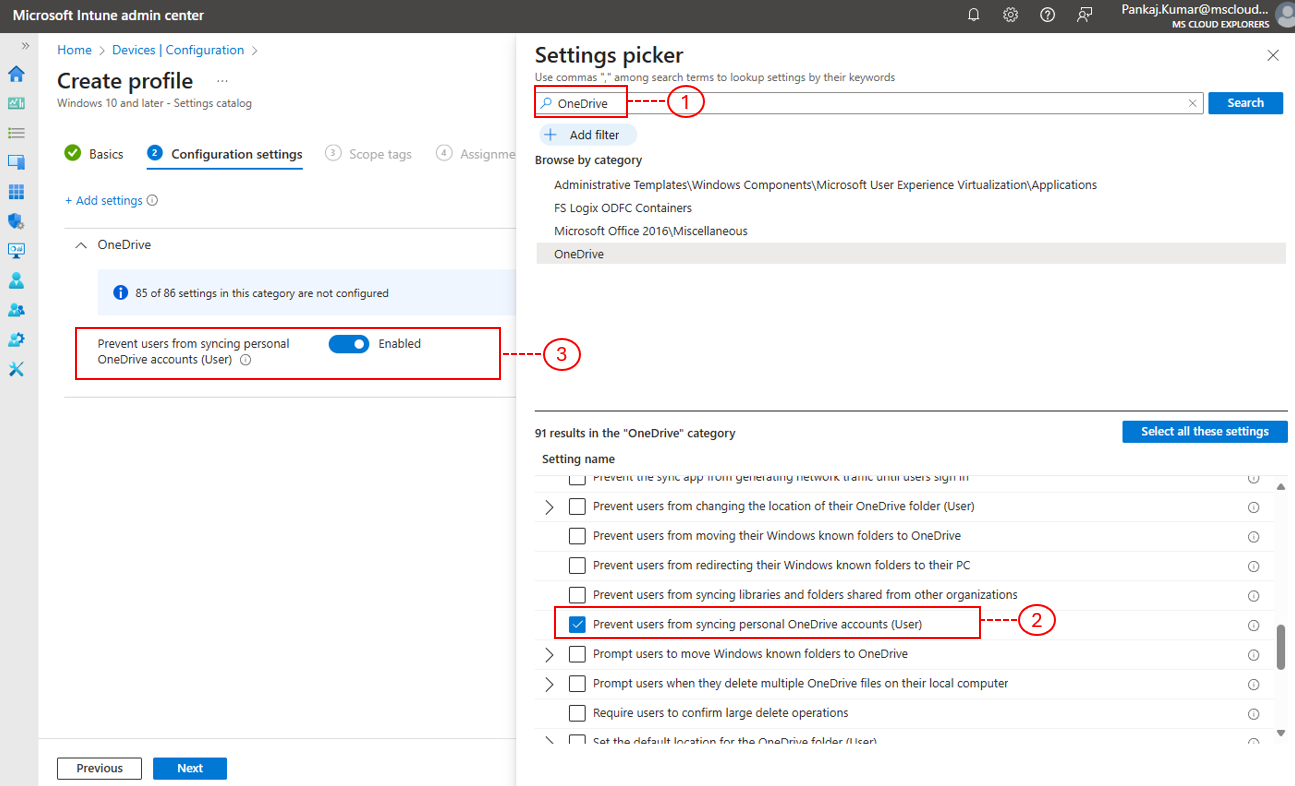Info icon for changing OneDrive folder location
Viewport: 1295px width, 786px height.
click(1253, 507)
